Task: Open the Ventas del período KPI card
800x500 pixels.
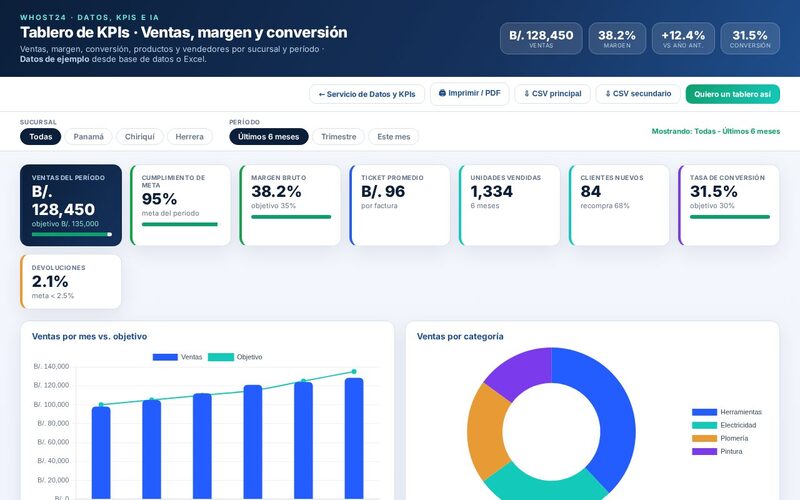Action: point(71,205)
